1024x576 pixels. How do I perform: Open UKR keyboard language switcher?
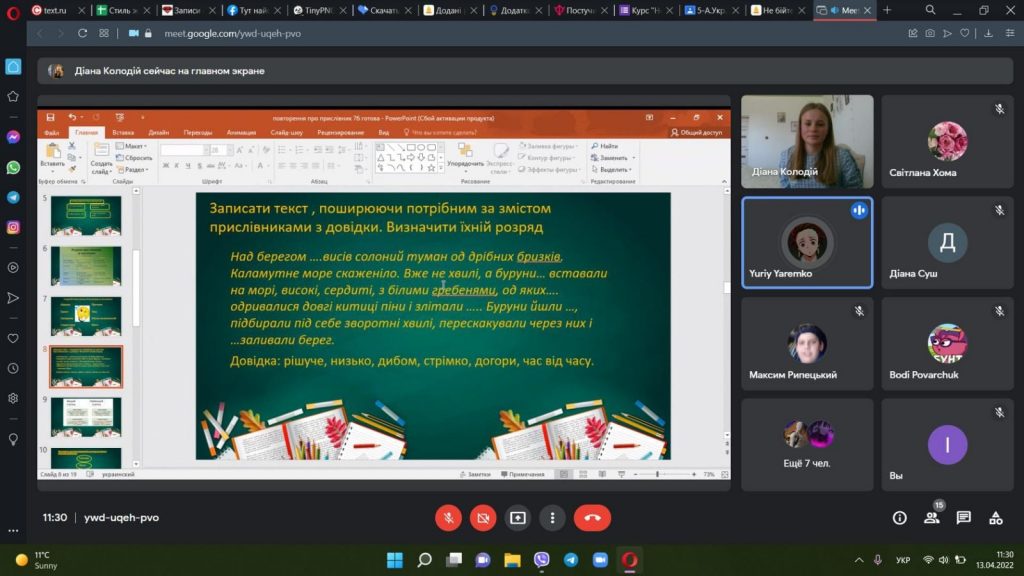(x=903, y=560)
